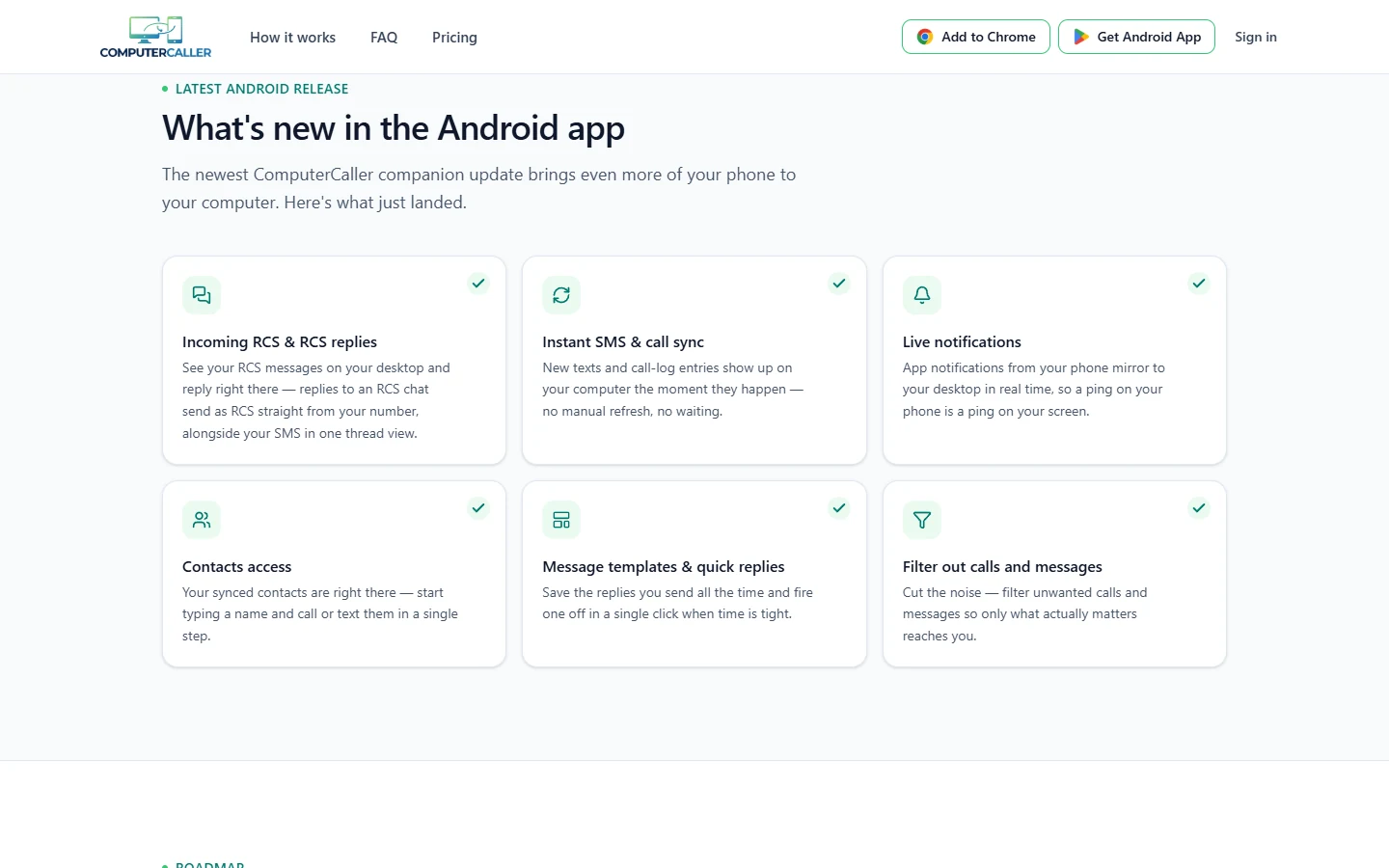Click the 'What's new in the Android app' title
The height and width of the screenshot is (868, 1389).
394,128
